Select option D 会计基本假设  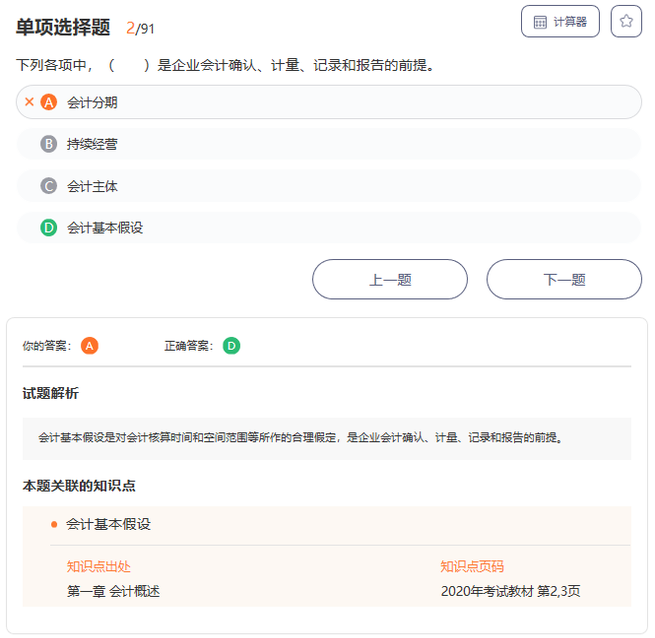tap(328, 228)
